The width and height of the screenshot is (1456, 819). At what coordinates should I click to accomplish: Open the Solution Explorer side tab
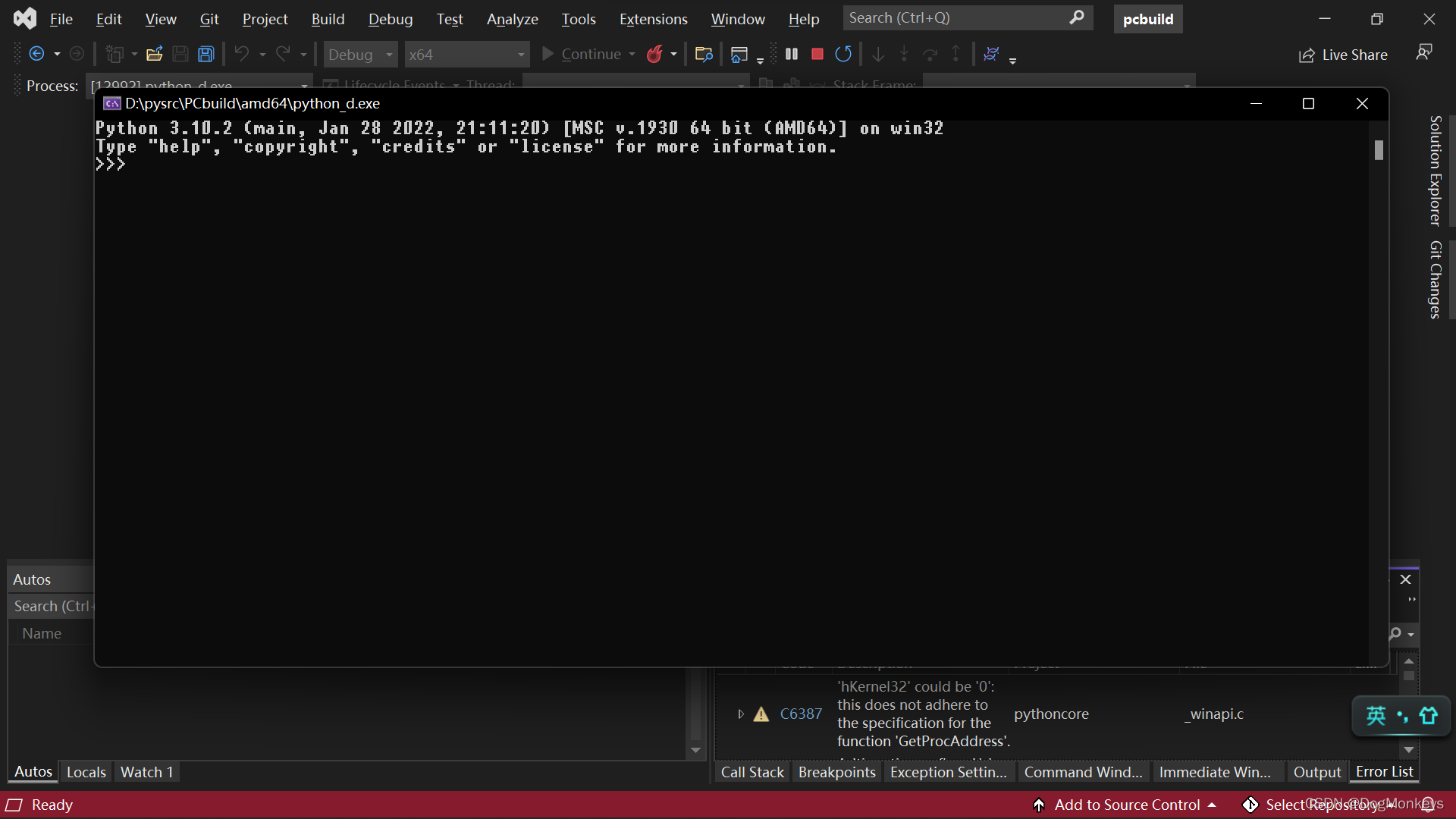click(x=1435, y=170)
